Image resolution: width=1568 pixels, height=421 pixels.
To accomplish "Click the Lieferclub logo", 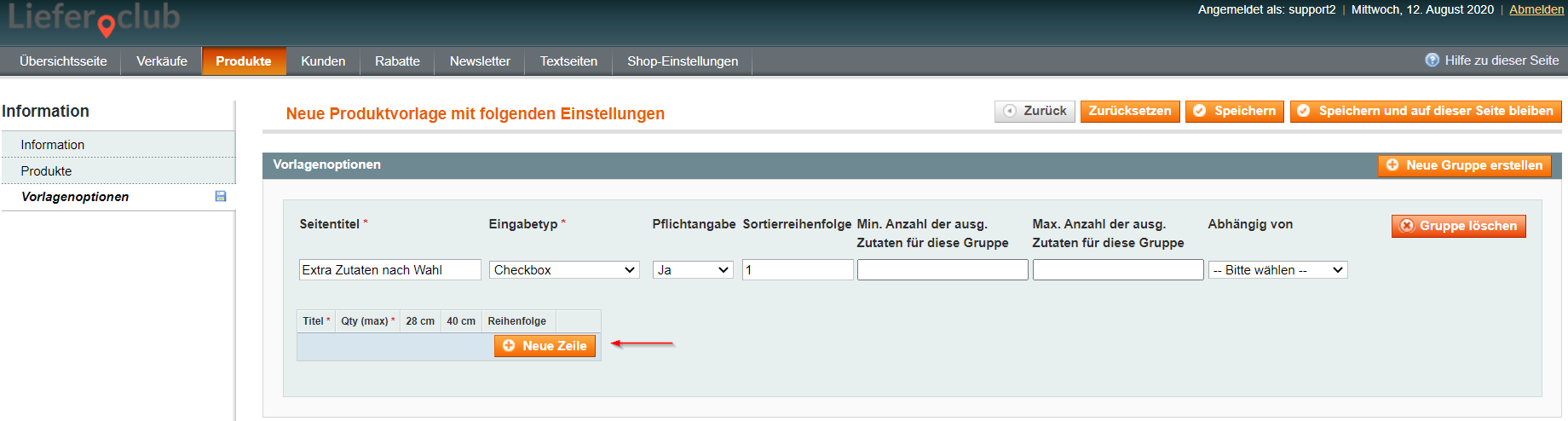I will coord(94,19).
